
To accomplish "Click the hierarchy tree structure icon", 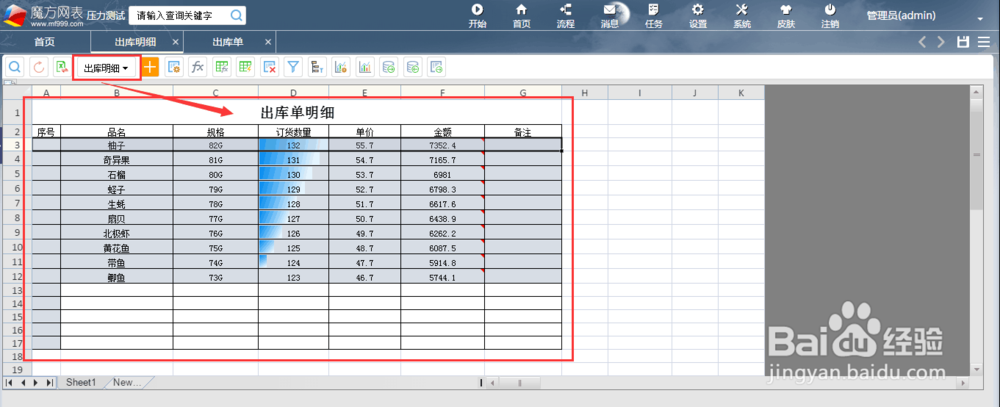I will (x=317, y=67).
